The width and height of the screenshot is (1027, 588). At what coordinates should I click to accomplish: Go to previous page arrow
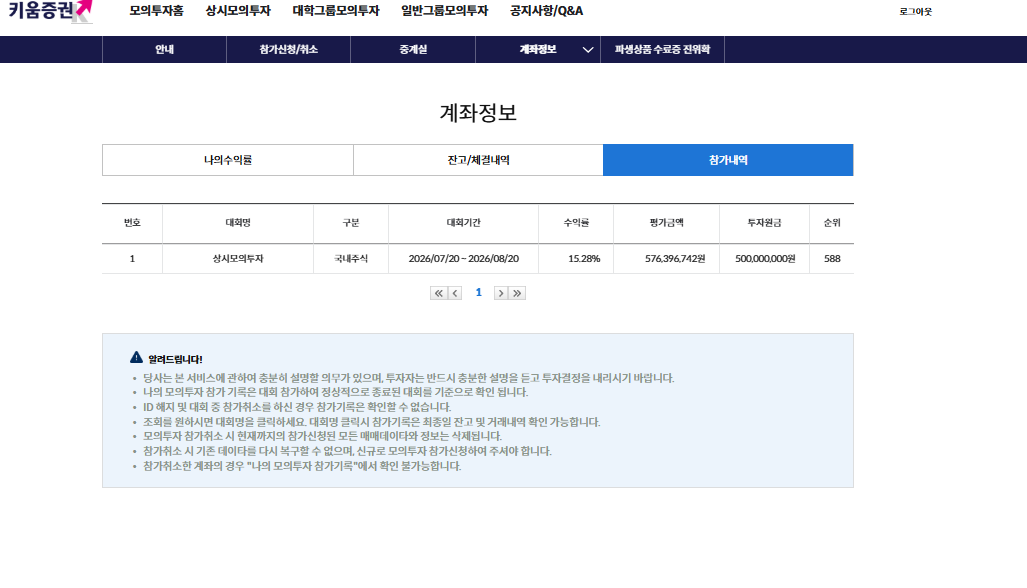(x=455, y=293)
